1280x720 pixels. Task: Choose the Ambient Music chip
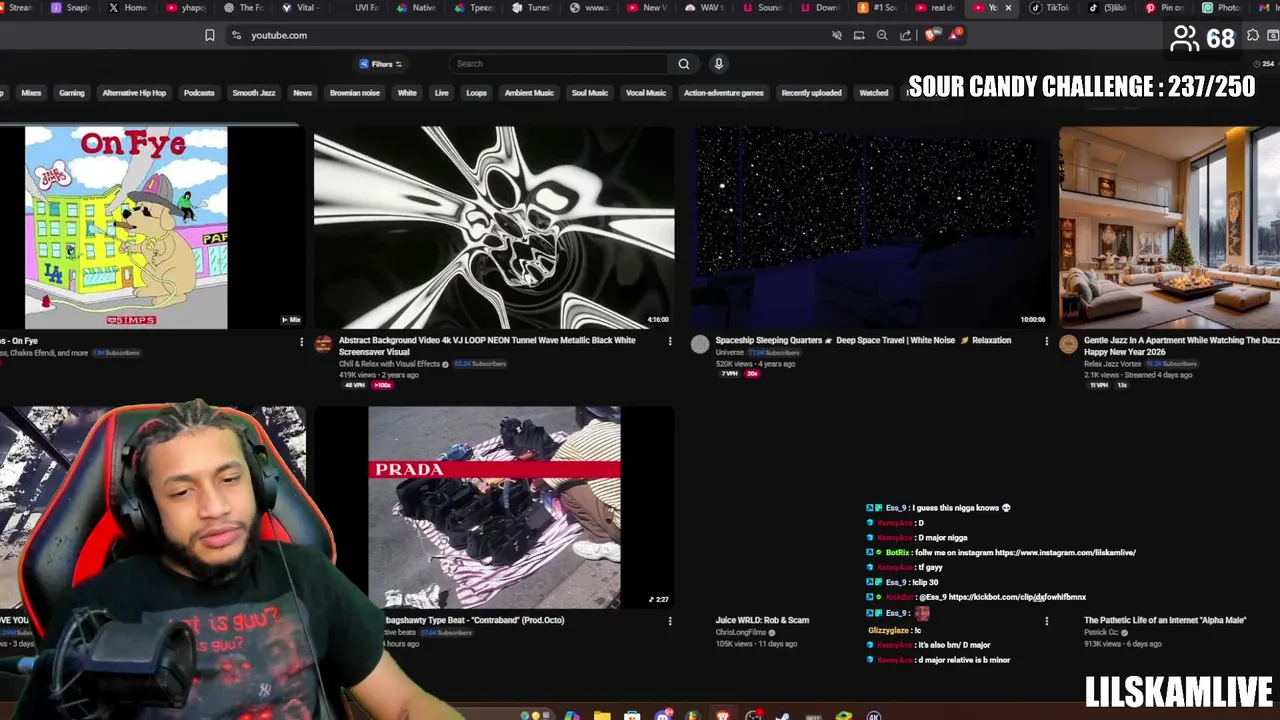[529, 93]
